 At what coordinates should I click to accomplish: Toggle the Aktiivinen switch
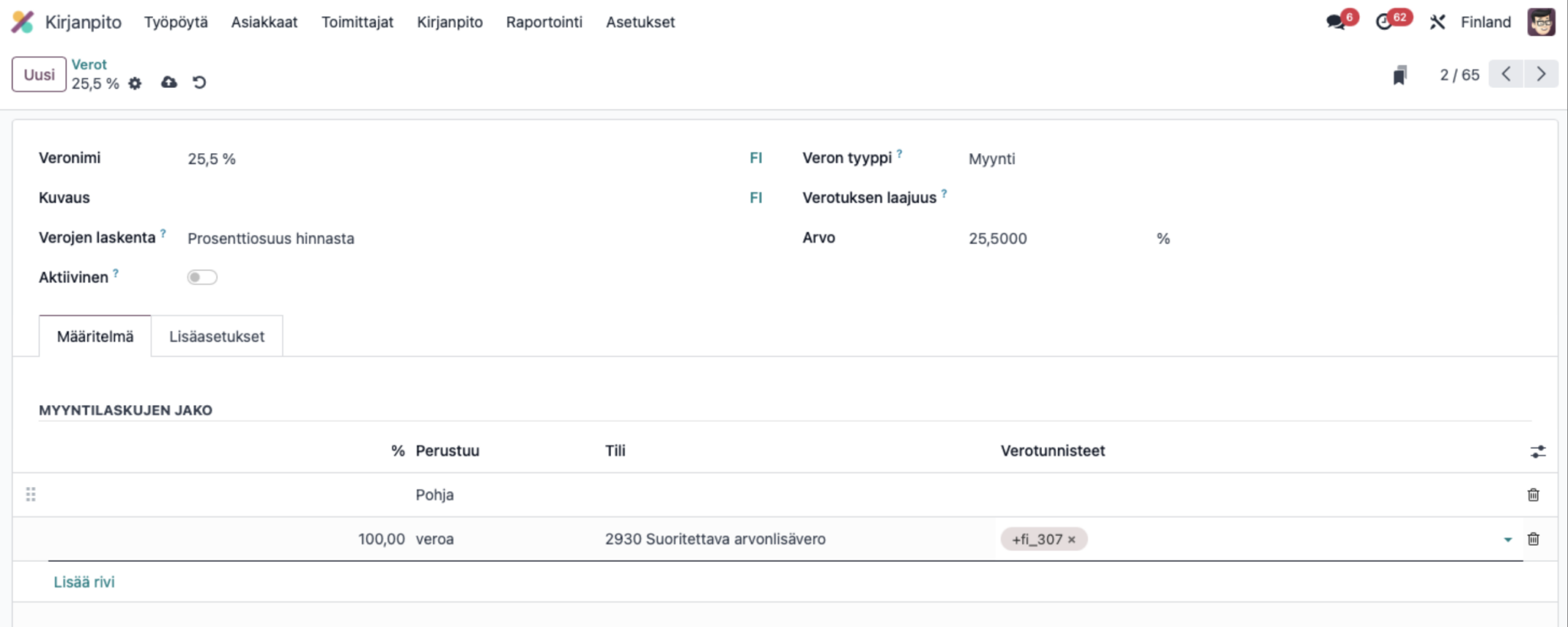[202, 277]
